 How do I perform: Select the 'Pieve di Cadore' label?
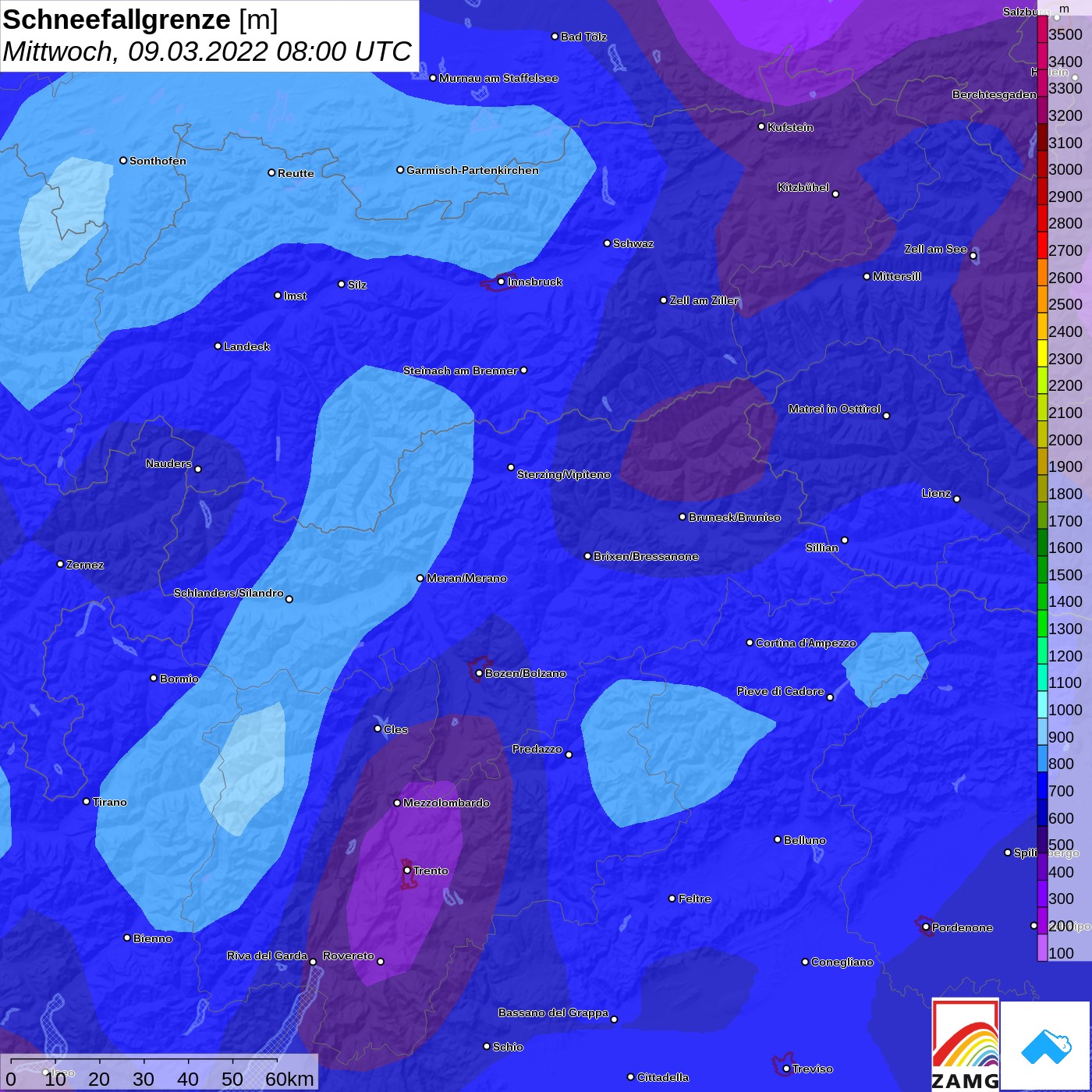click(781, 691)
